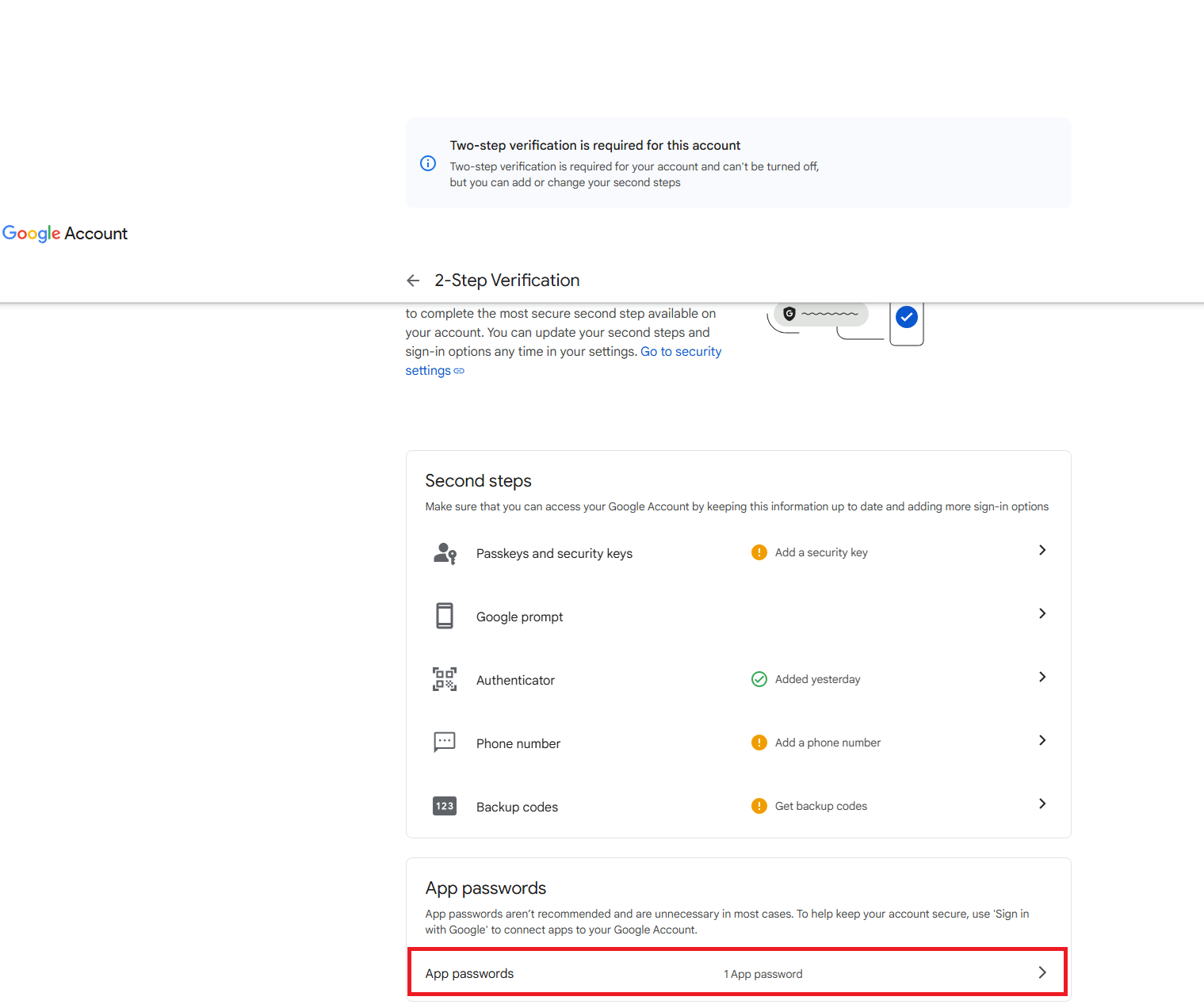Click the Google Account logo

pos(65,234)
